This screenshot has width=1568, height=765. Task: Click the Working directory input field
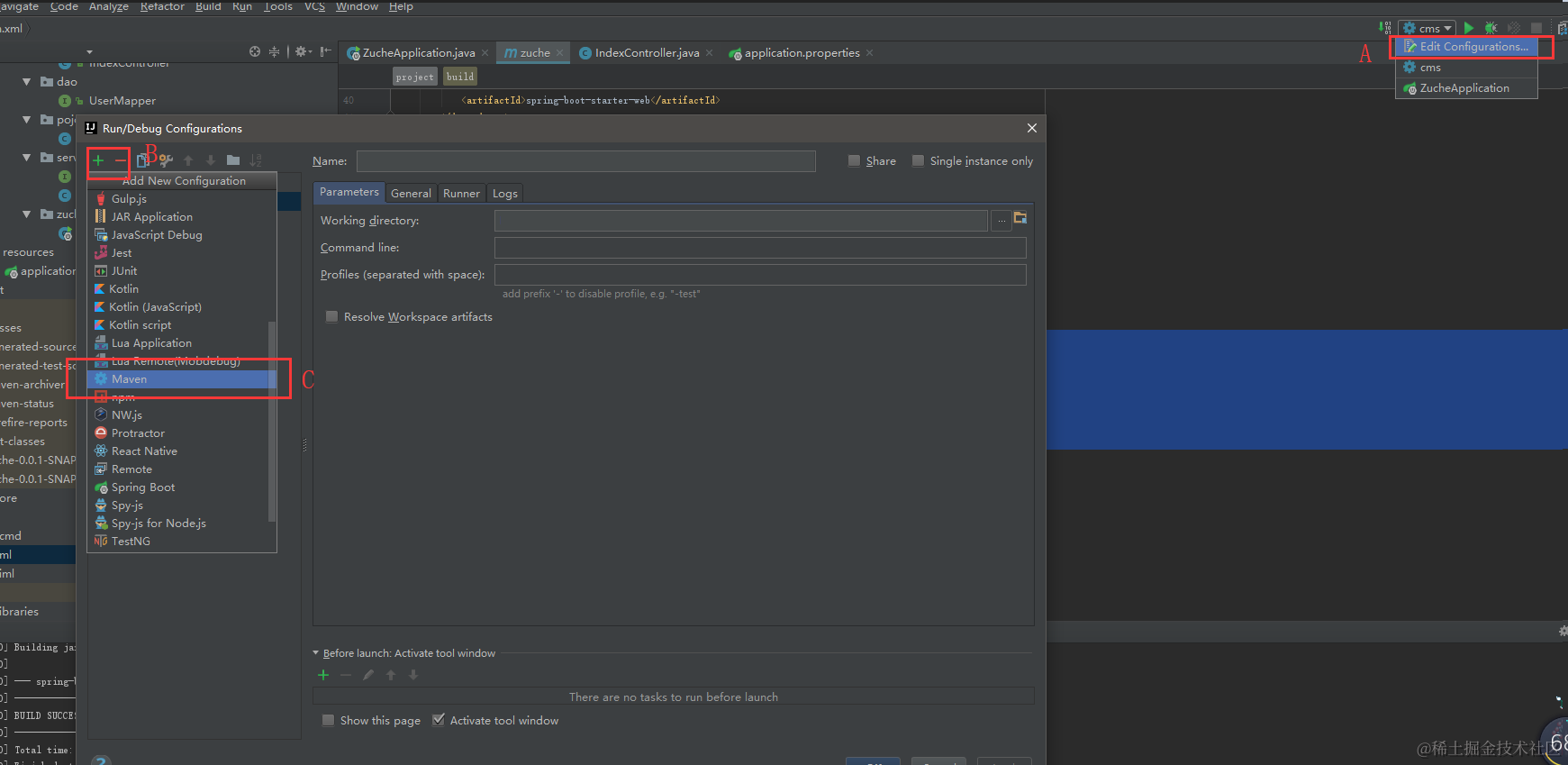(740, 221)
